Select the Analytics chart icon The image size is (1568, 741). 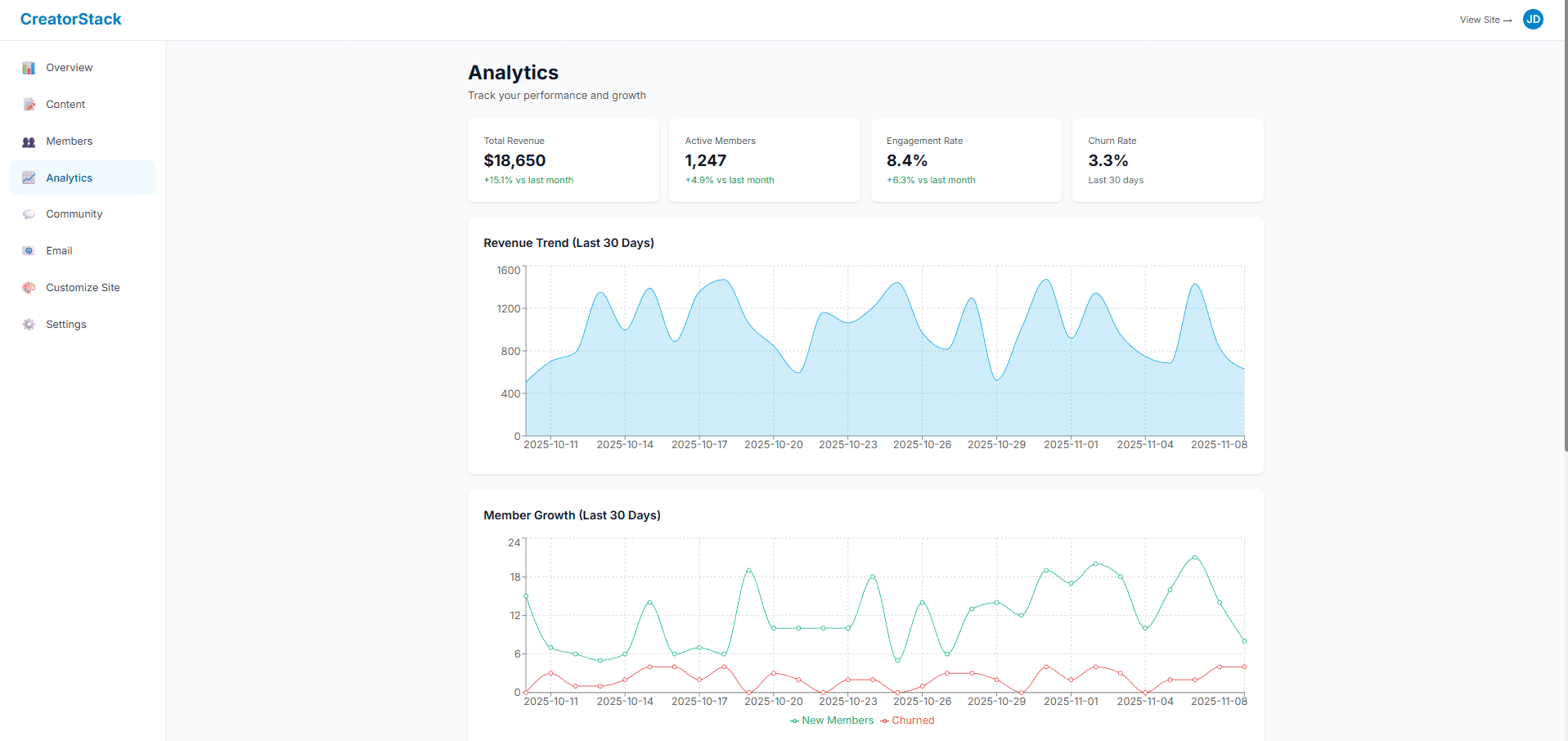click(29, 177)
